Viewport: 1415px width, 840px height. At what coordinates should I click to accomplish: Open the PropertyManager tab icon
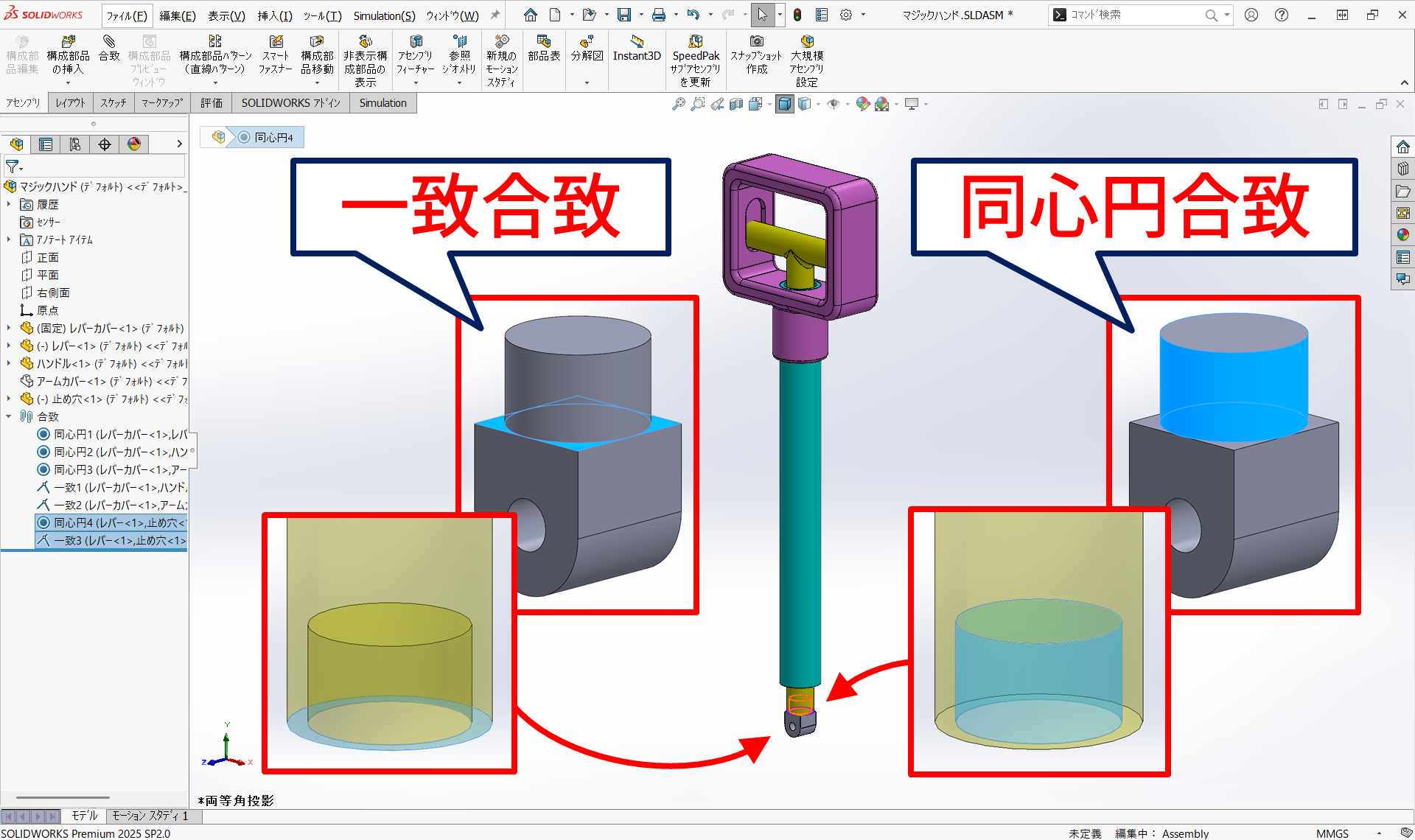point(46,144)
